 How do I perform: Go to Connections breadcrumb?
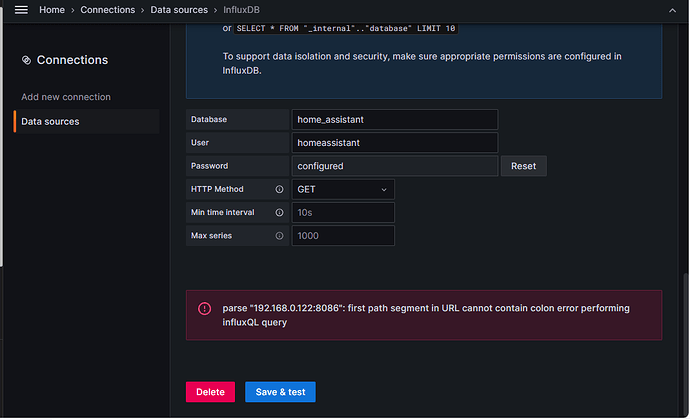(107, 10)
